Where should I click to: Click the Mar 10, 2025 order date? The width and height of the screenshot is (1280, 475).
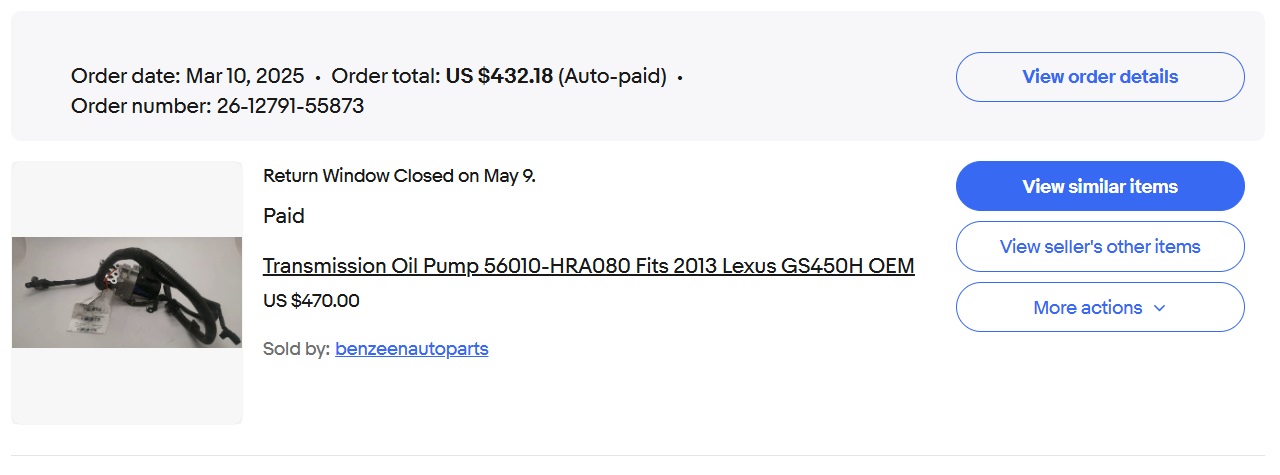[x=246, y=76]
